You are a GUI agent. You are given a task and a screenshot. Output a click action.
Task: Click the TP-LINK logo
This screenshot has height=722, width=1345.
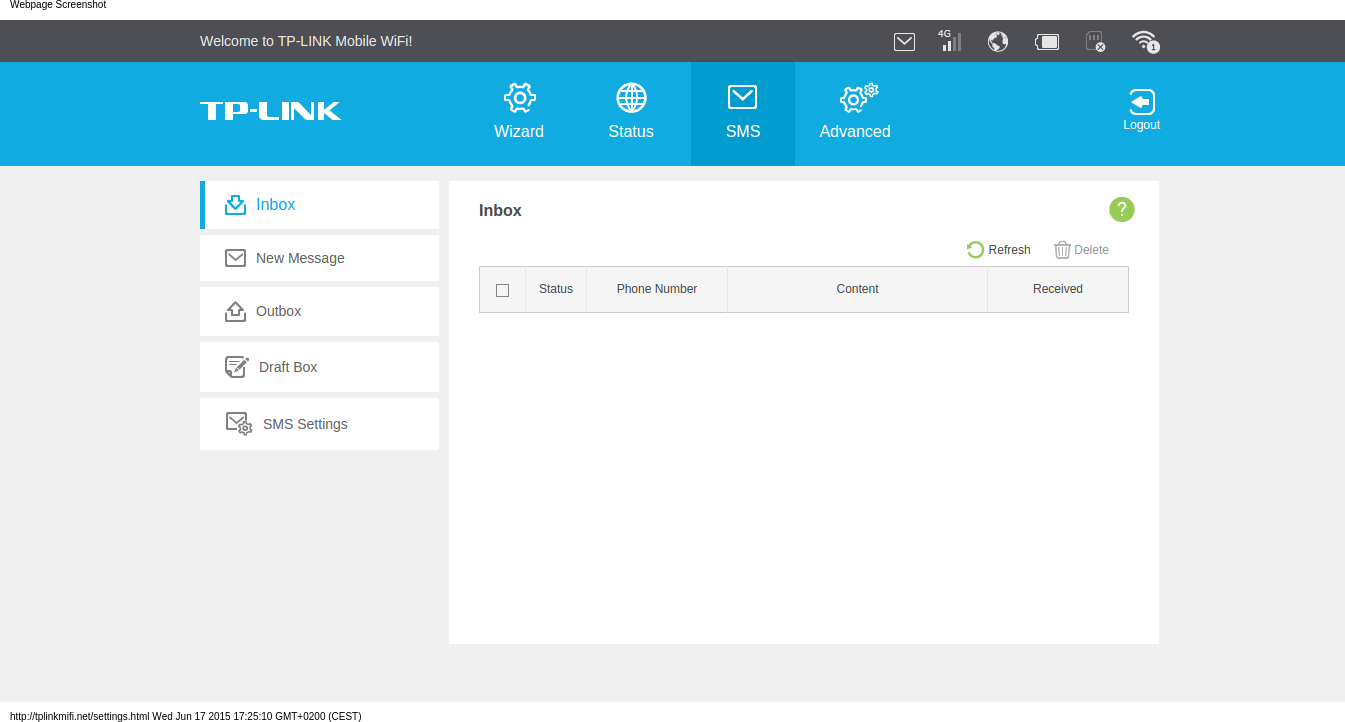(x=270, y=111)
